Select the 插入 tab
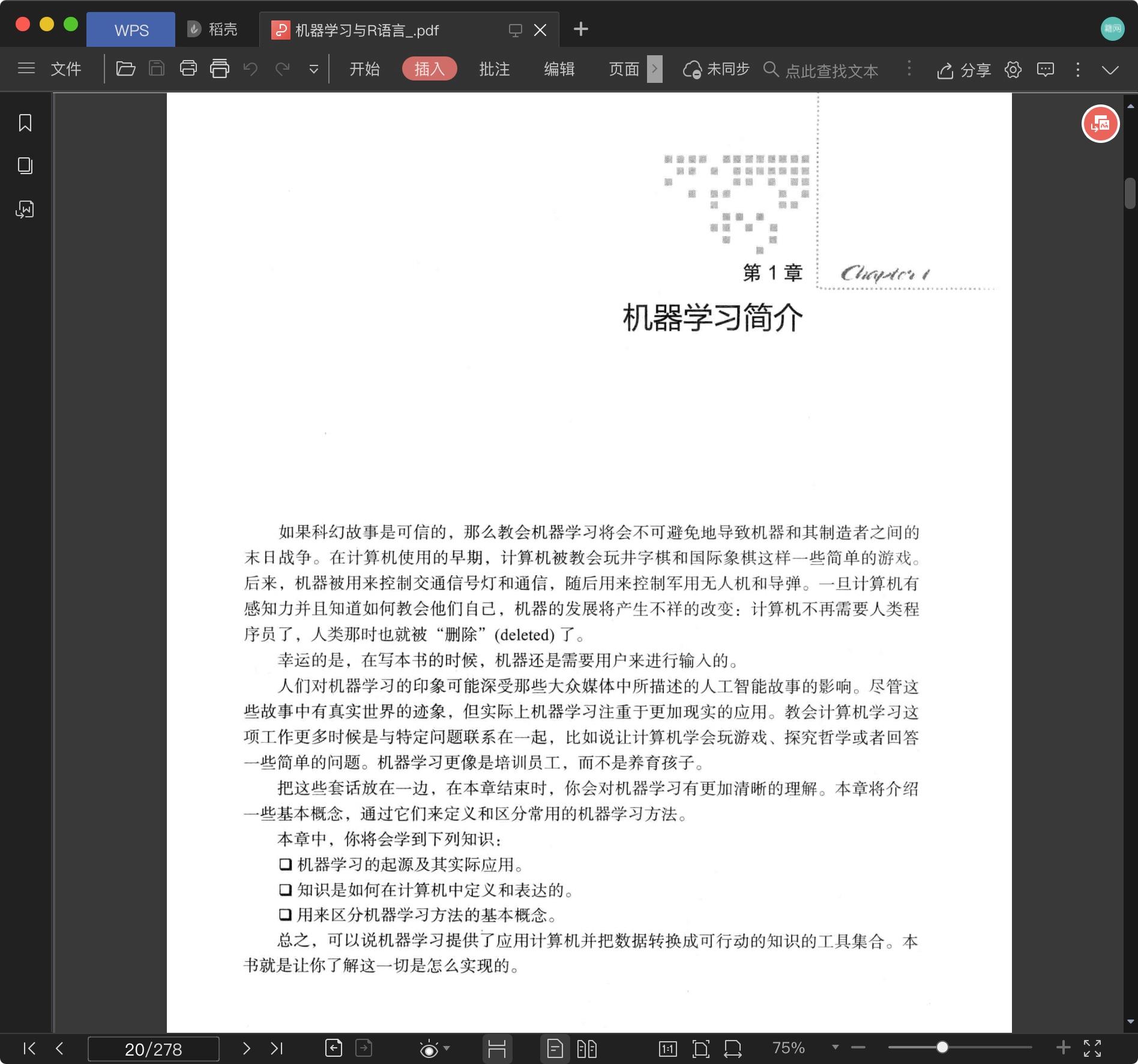Screen dimensions: 1138x1064 [x=430, y=69]
